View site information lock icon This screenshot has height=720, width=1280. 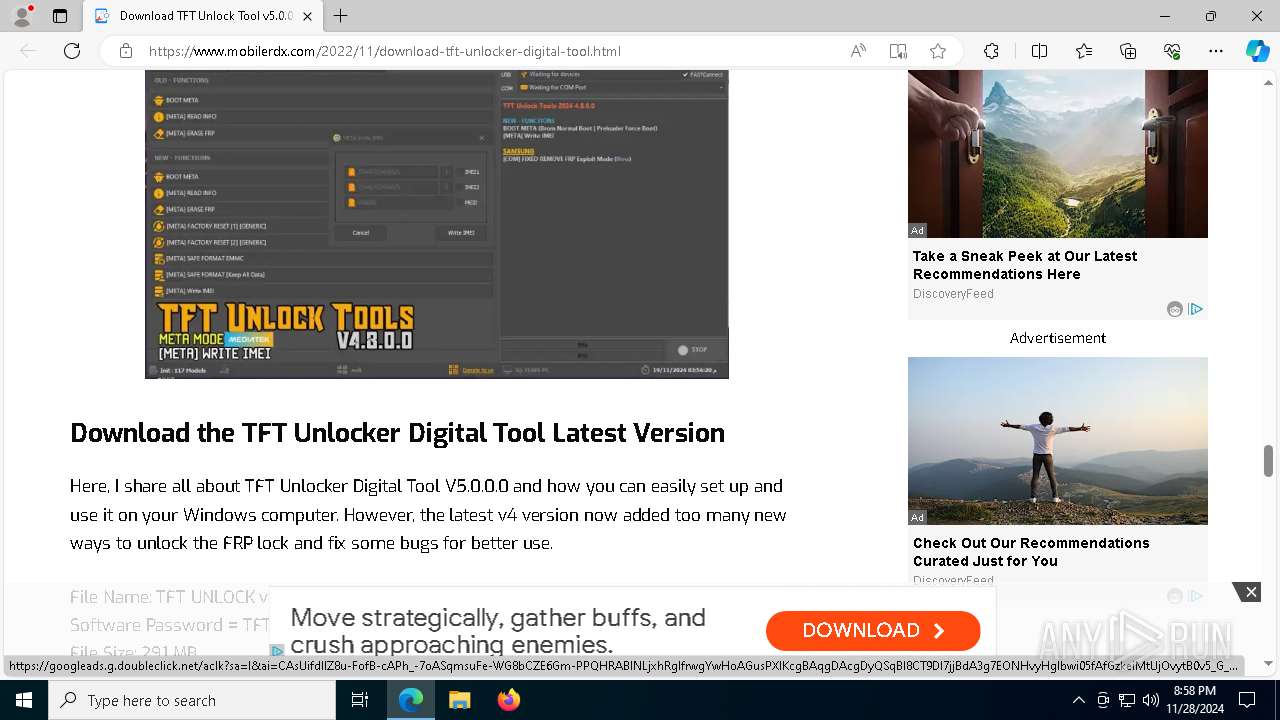(x=125, y=51)
